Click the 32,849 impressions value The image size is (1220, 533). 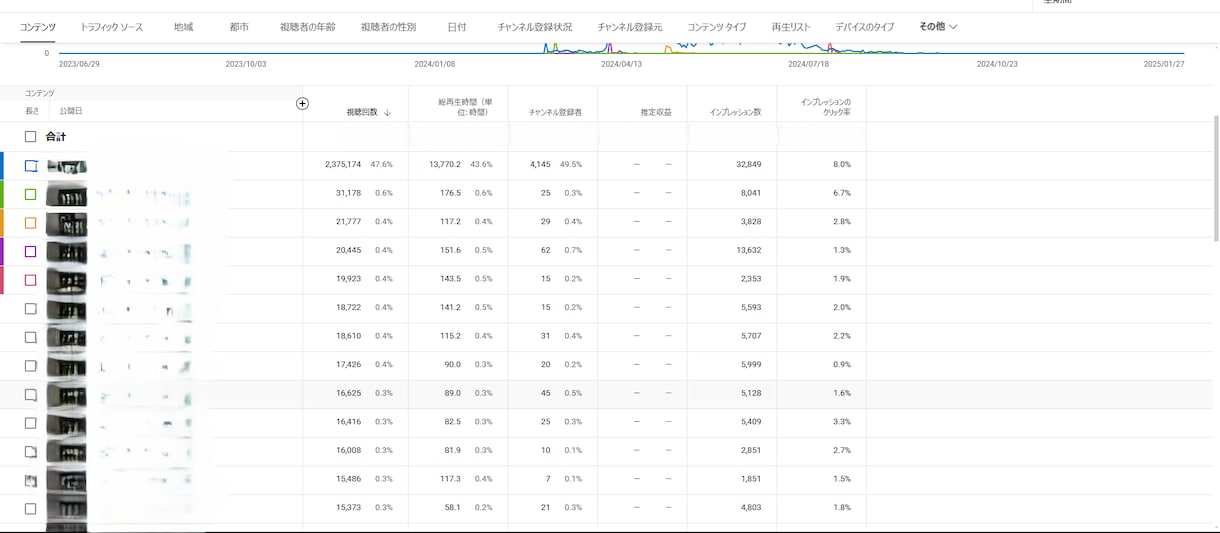point(749,164)
